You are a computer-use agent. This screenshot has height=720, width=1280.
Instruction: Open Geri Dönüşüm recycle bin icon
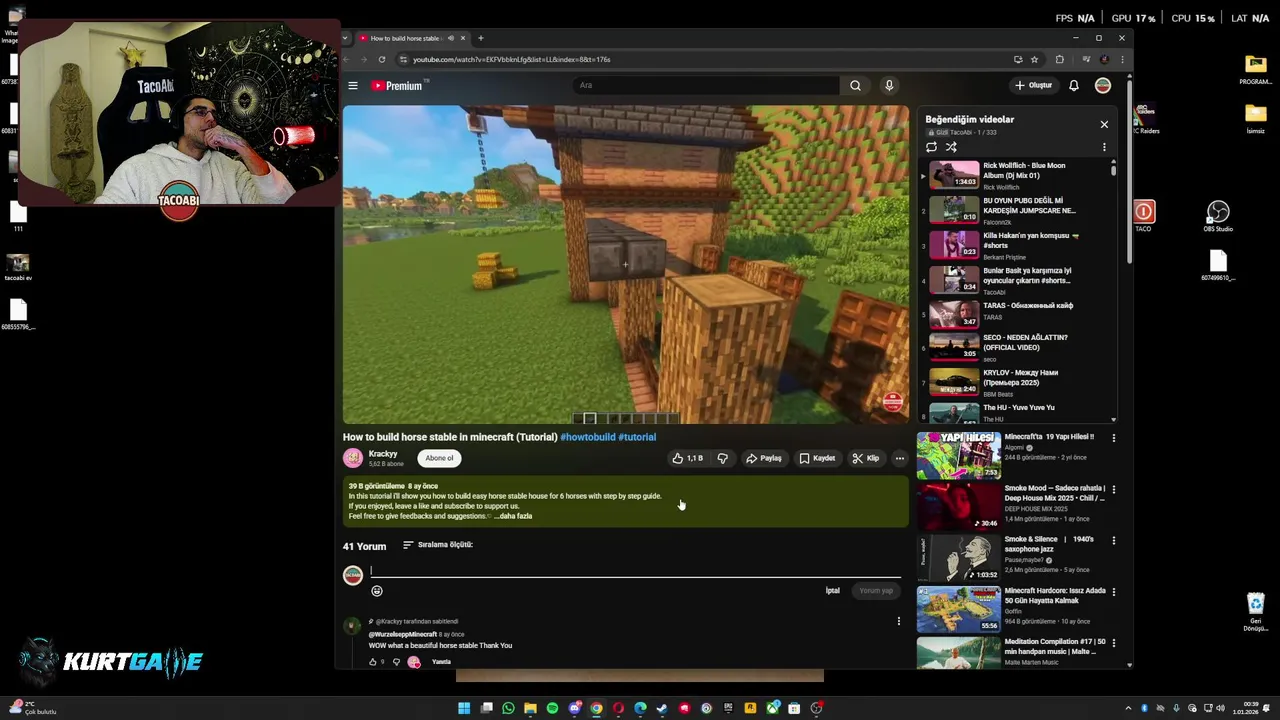(1256, 612)
